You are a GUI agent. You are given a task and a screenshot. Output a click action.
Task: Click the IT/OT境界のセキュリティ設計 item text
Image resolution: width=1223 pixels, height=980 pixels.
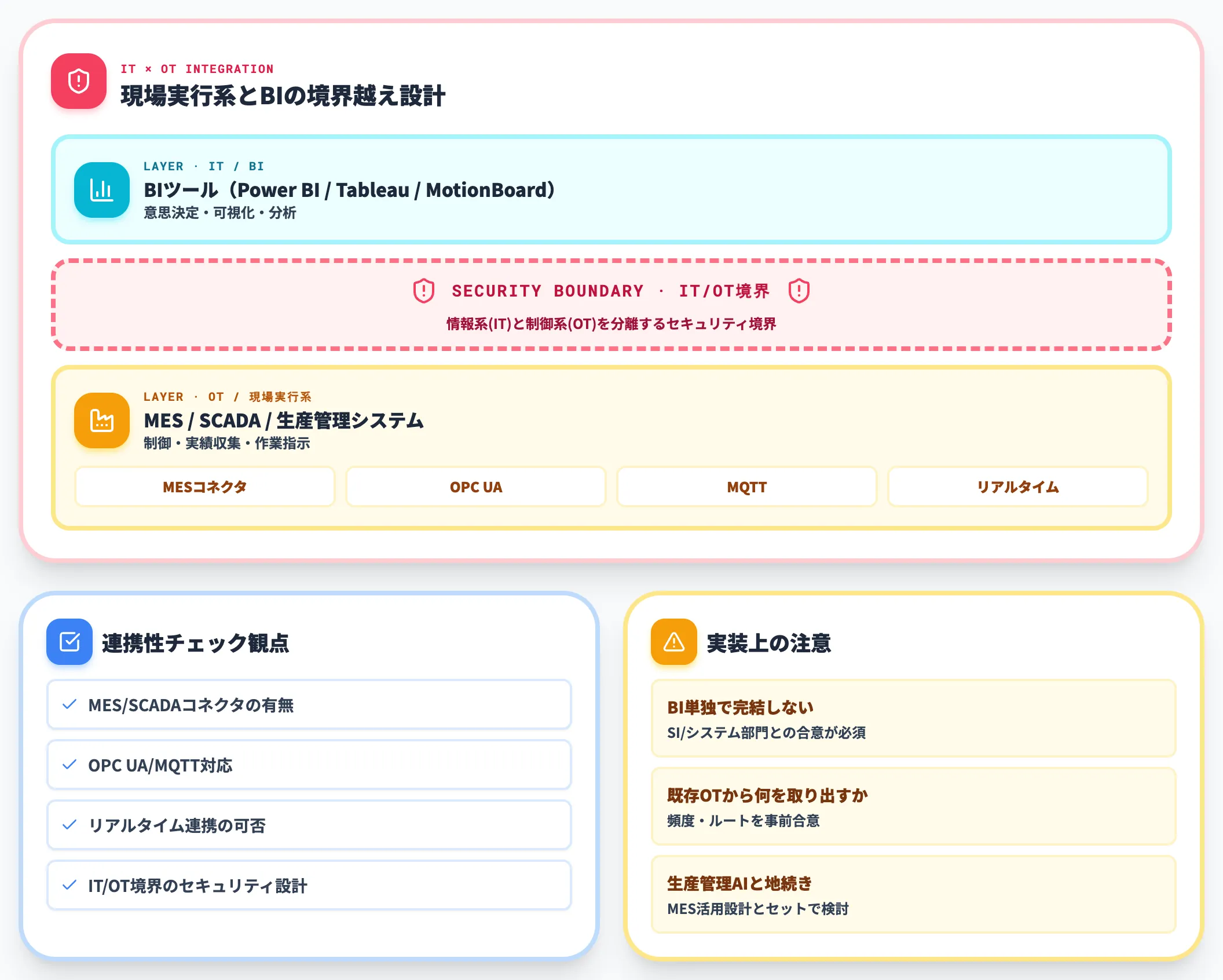click(198, 886)
